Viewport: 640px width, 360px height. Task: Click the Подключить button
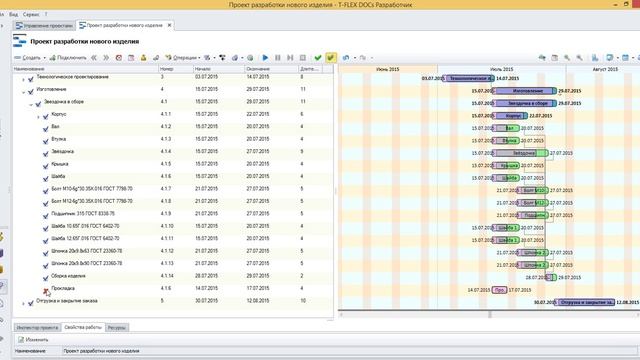(x=68, y=58)
